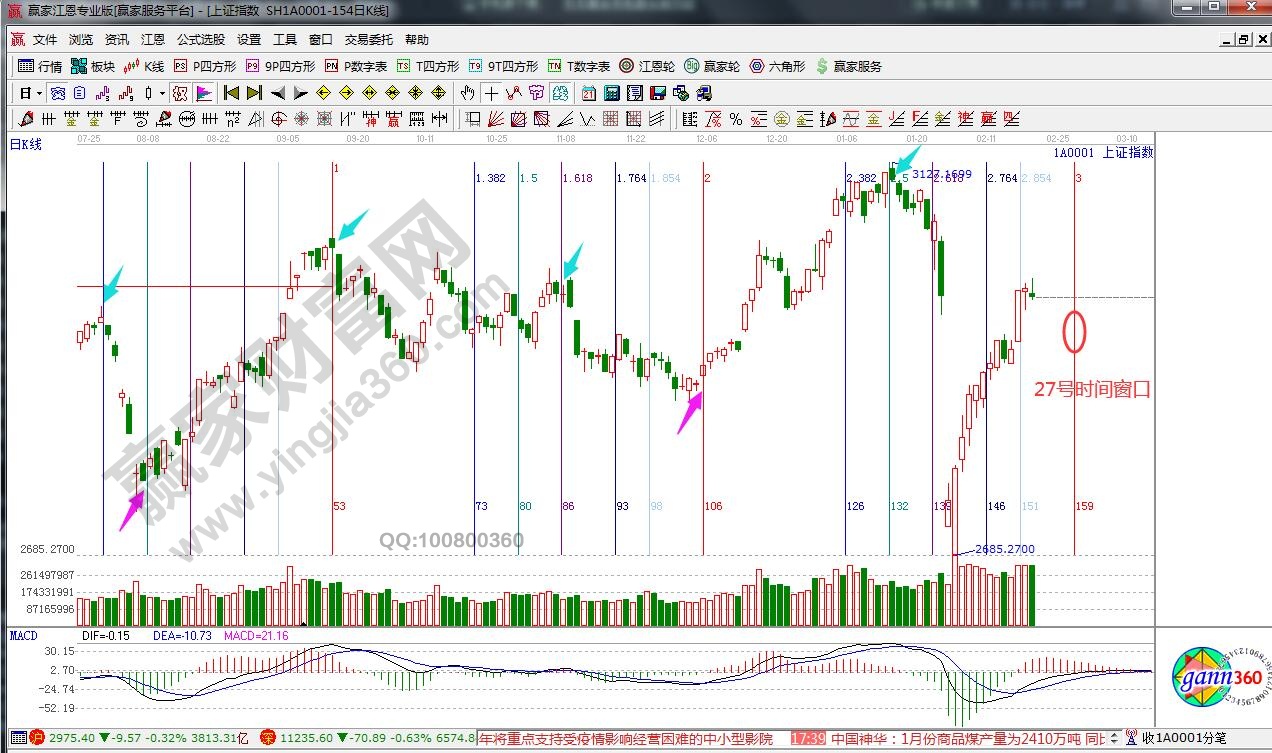Open the 行情 market quotes view
Image resolution: width=1272 pixels, height=753 pixels.
click(40, 67)
